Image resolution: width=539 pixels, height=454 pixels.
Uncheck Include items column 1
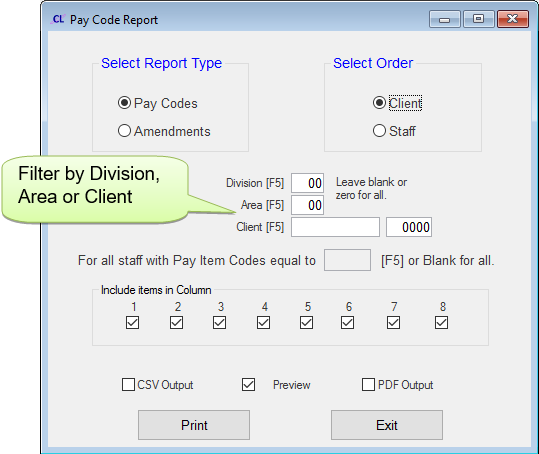[x=132, y=323]
